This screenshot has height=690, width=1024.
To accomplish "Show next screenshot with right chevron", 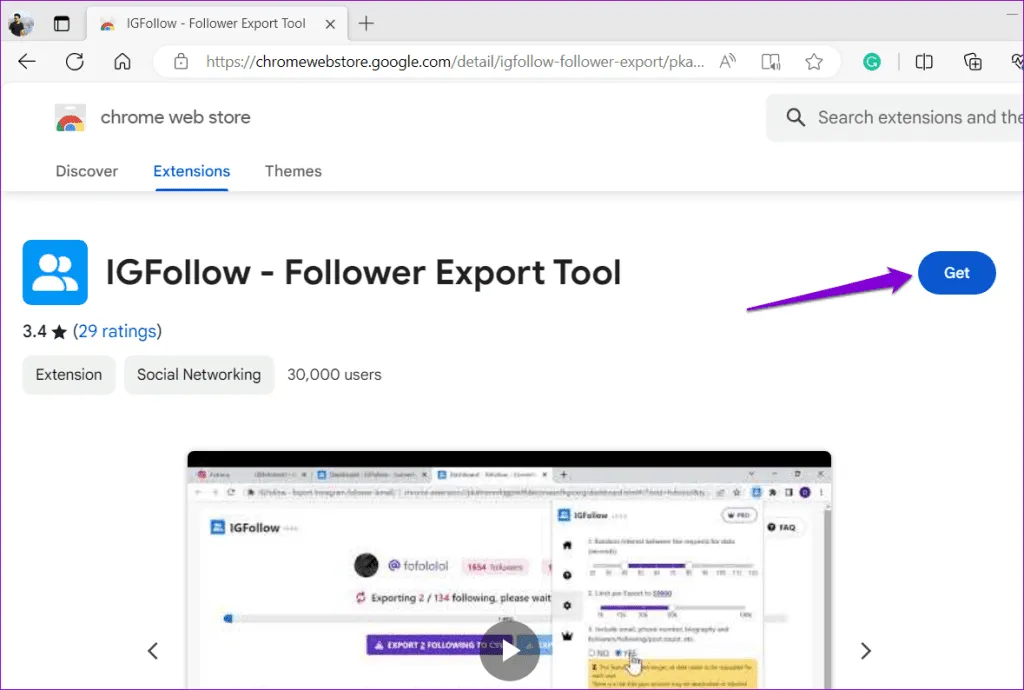I will click(x=866, y=651).
